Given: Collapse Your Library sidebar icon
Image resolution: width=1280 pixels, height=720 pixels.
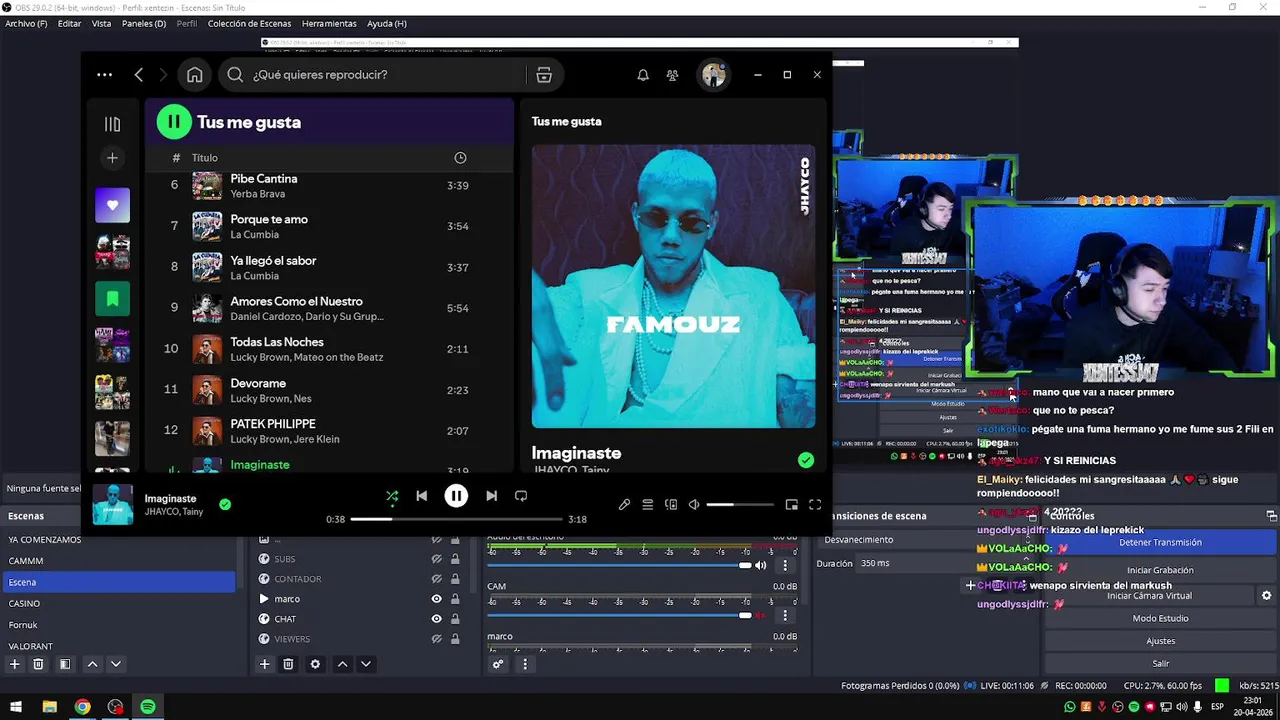Looking at the screenshot, I should 112,124.
